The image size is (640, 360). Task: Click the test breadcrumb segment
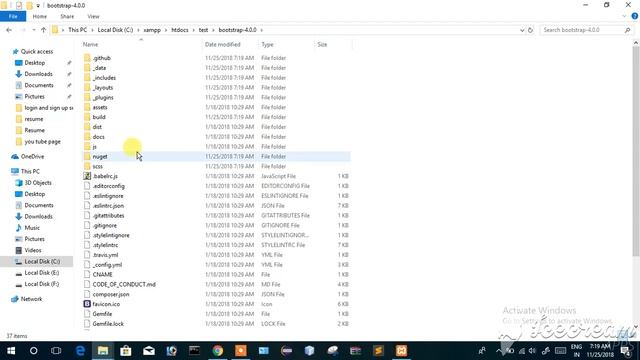tap(203, 30)
